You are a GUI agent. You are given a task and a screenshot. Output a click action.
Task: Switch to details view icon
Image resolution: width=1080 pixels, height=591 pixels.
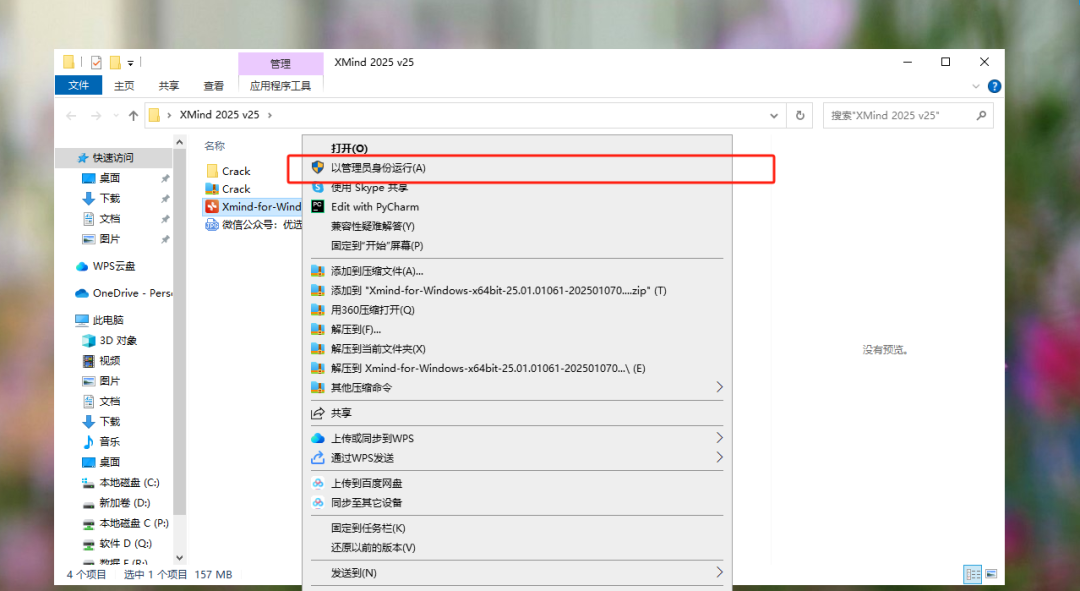click(973, 574)
